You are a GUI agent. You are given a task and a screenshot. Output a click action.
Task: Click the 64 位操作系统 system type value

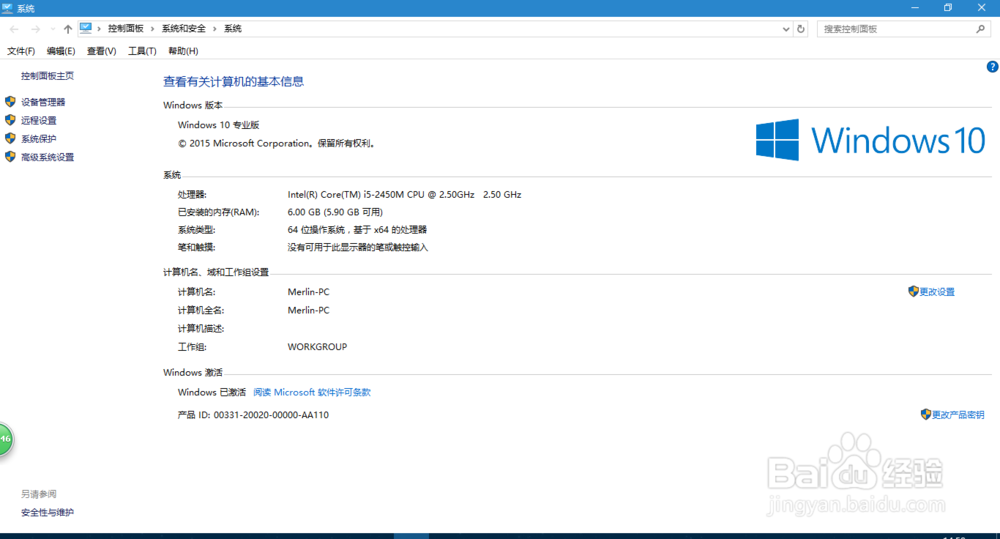pos(357,230)
